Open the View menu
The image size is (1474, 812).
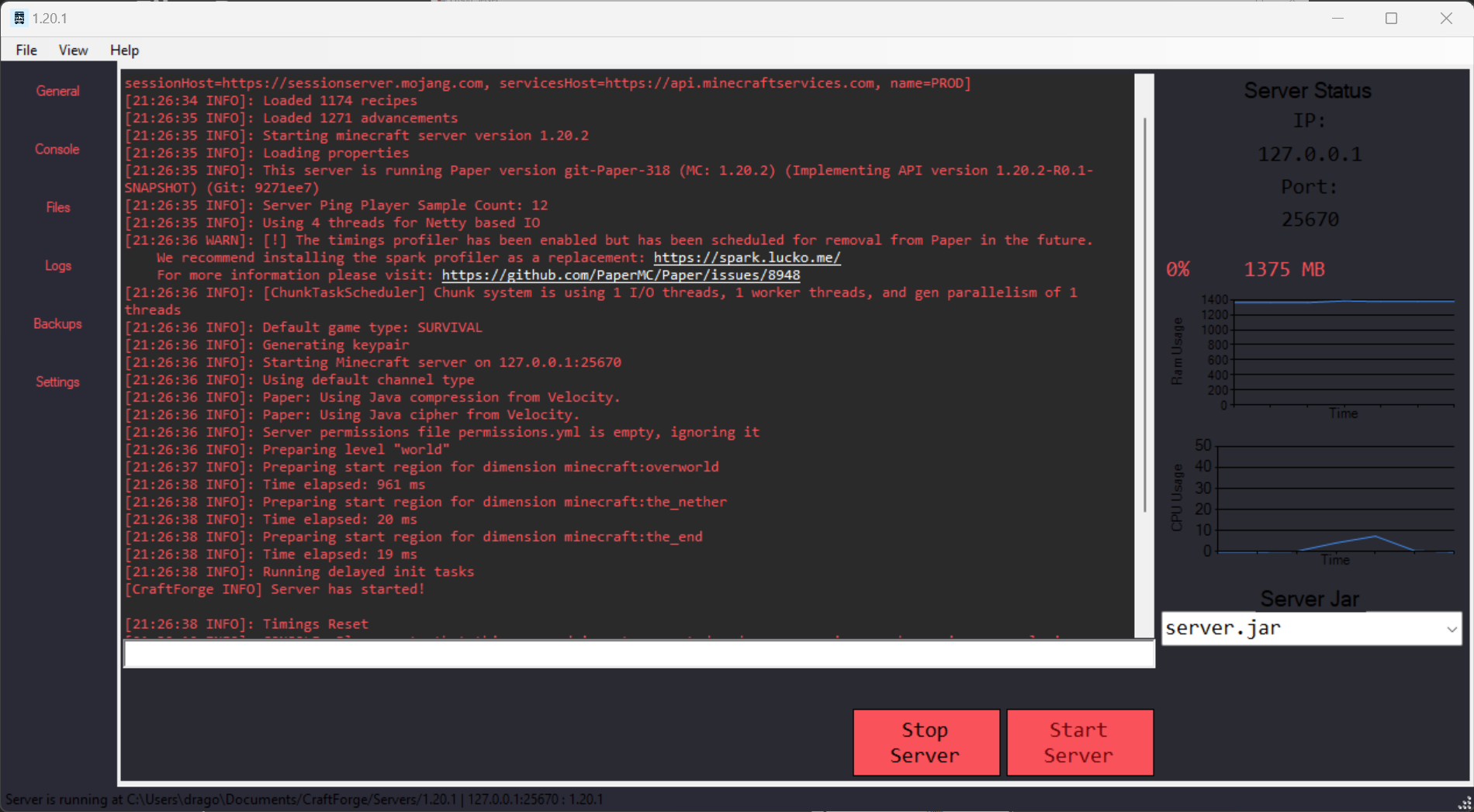pos(73,50)
